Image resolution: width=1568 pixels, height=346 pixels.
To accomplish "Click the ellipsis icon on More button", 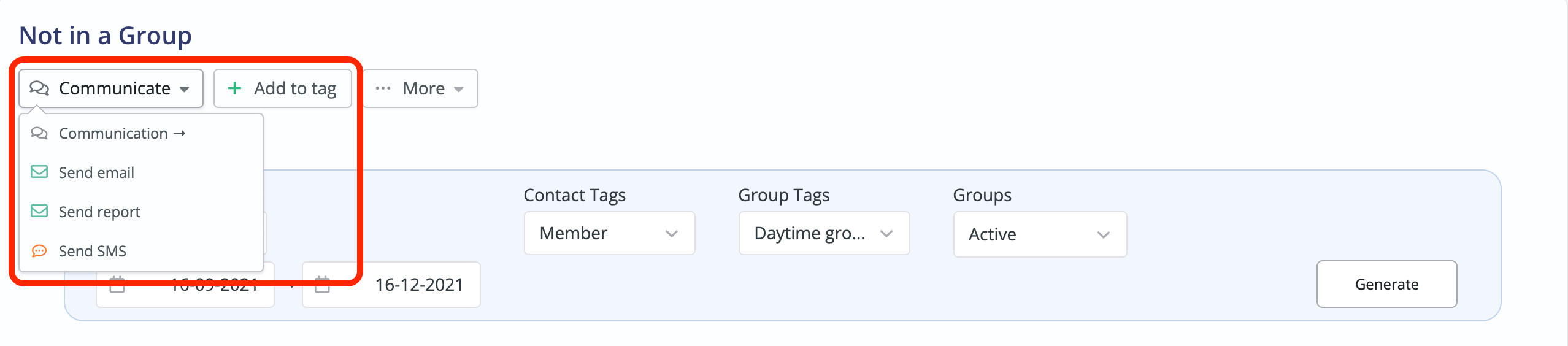I will [x=383, y=88].
